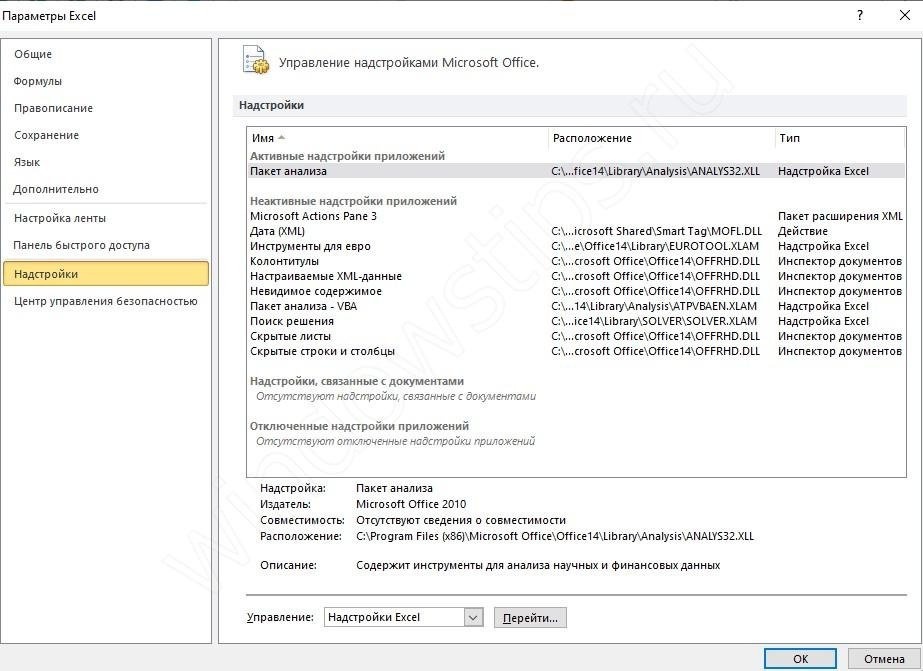Screen dimensions: 923x671
Task: Confirm with the OK button
Action: click(800, 659)
